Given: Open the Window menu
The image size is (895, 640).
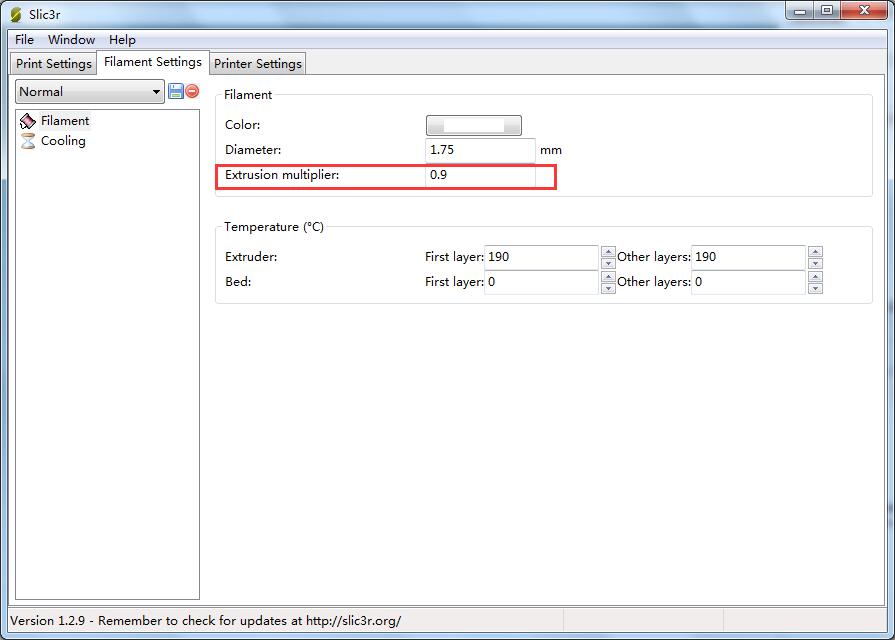Looking at the screenshot, I should coord(71,39).
